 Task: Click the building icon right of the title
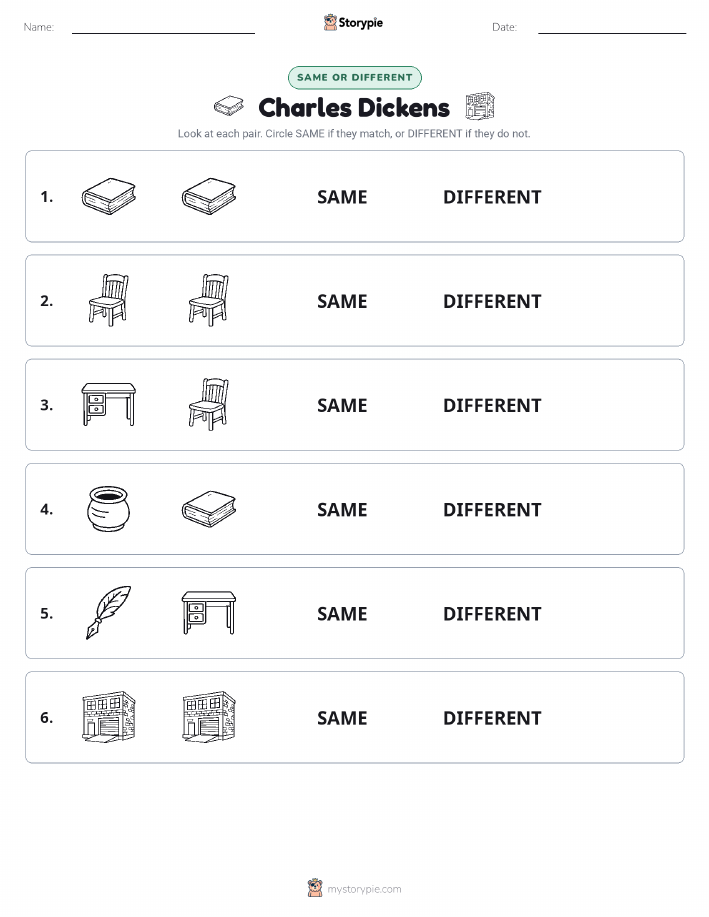point(480,106)
